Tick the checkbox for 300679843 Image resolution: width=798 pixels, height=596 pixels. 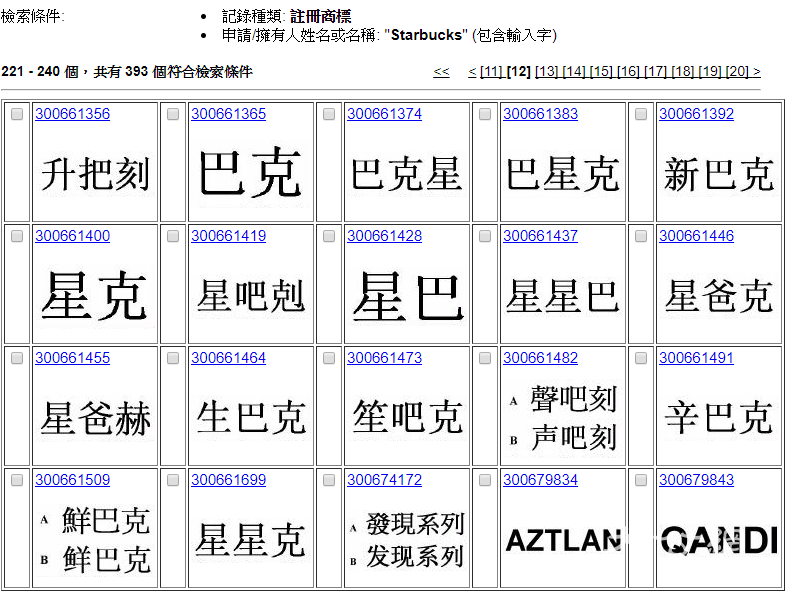(641, 480)
